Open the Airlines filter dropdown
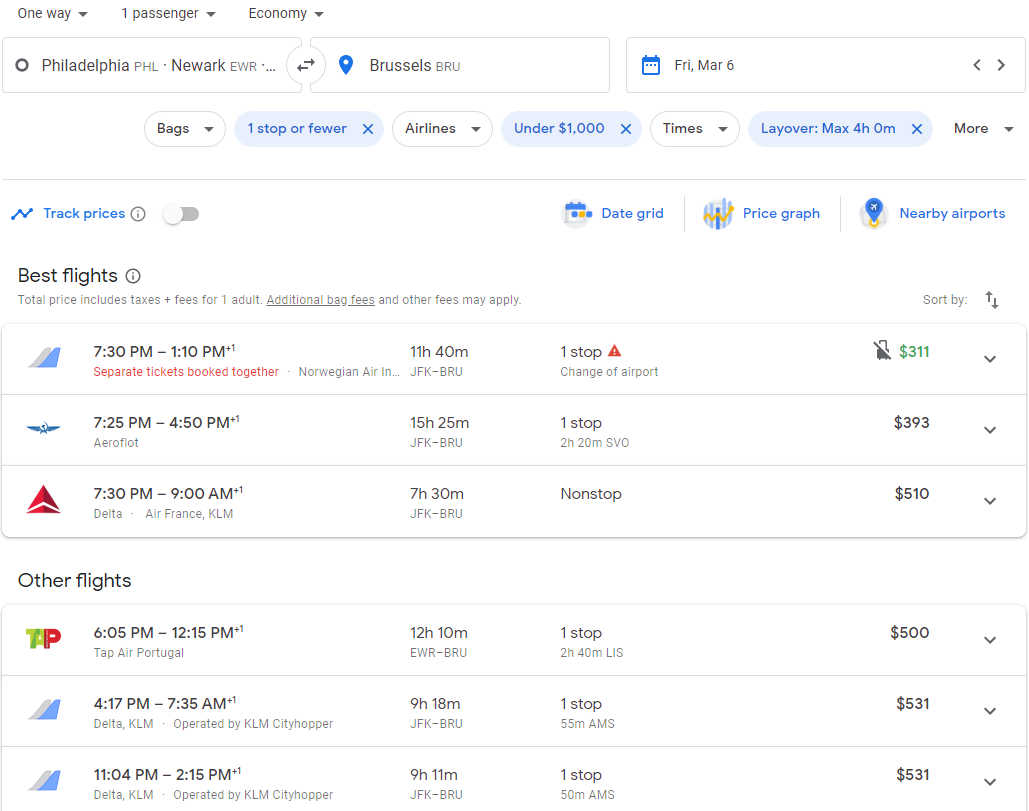Image resolution: width=1029 pixels, height=811 pixels. (442, 129)
